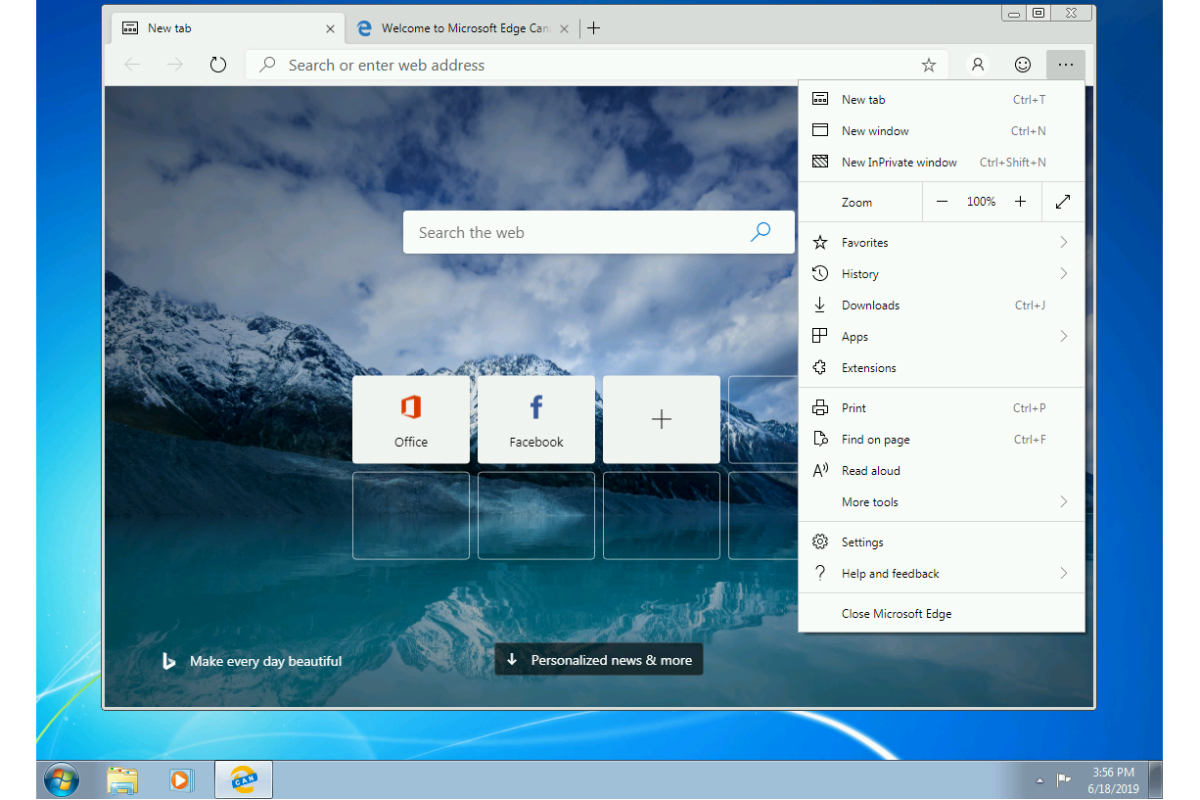The height and width of the screenshot is (800, 1200).
Task: Open the Facebook shortcut tile
Action: [536, 419]
